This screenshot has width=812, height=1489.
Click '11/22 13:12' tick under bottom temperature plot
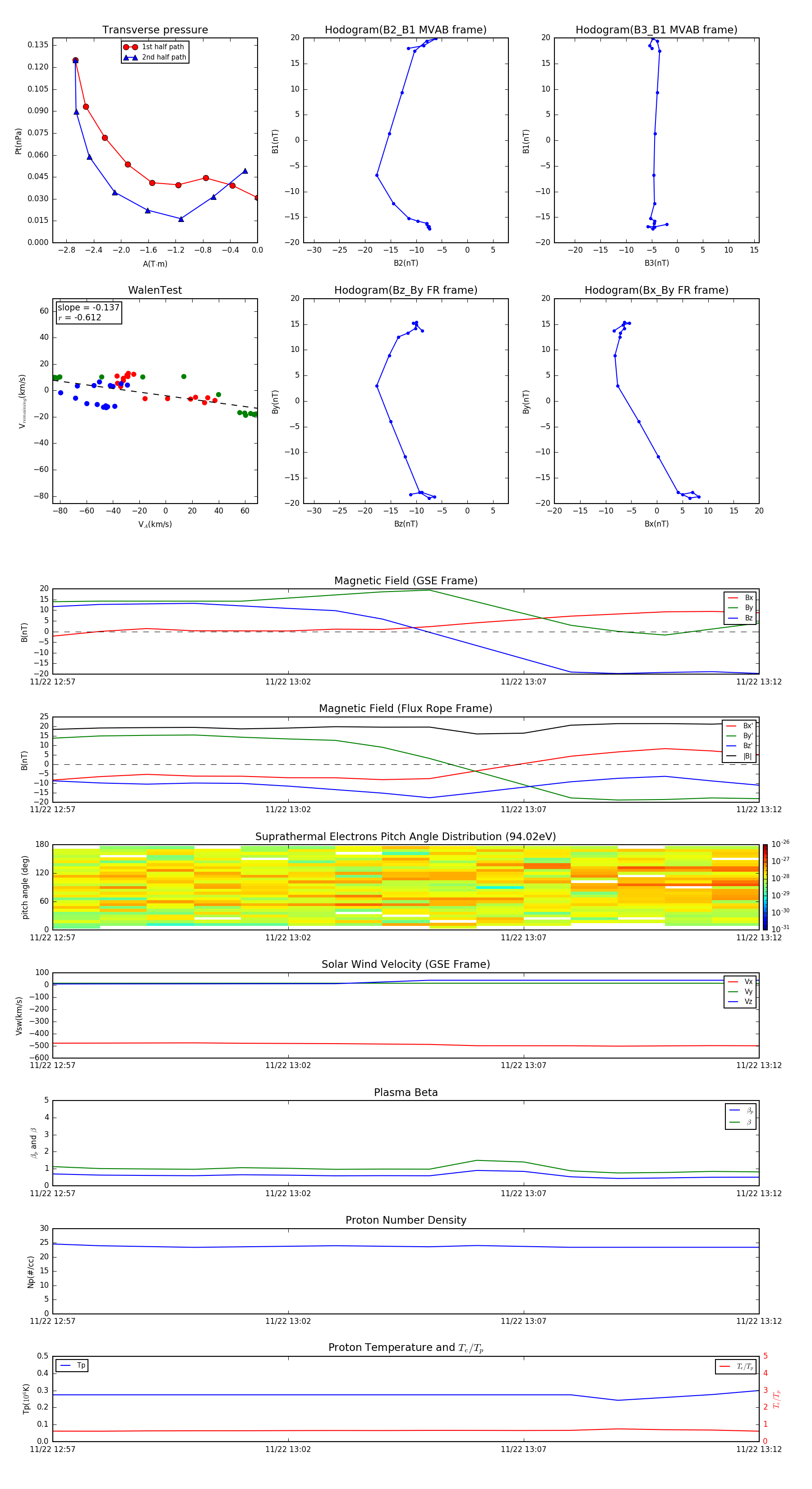[x=758, y=1450]
